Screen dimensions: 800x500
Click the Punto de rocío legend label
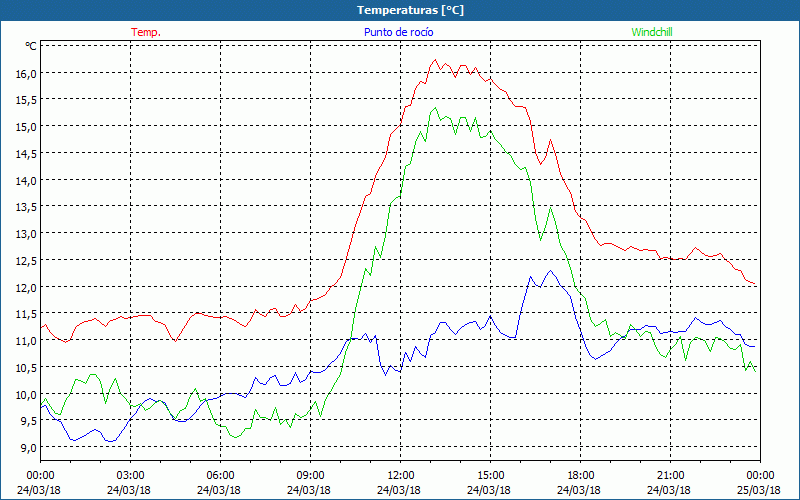pos(398,32)
